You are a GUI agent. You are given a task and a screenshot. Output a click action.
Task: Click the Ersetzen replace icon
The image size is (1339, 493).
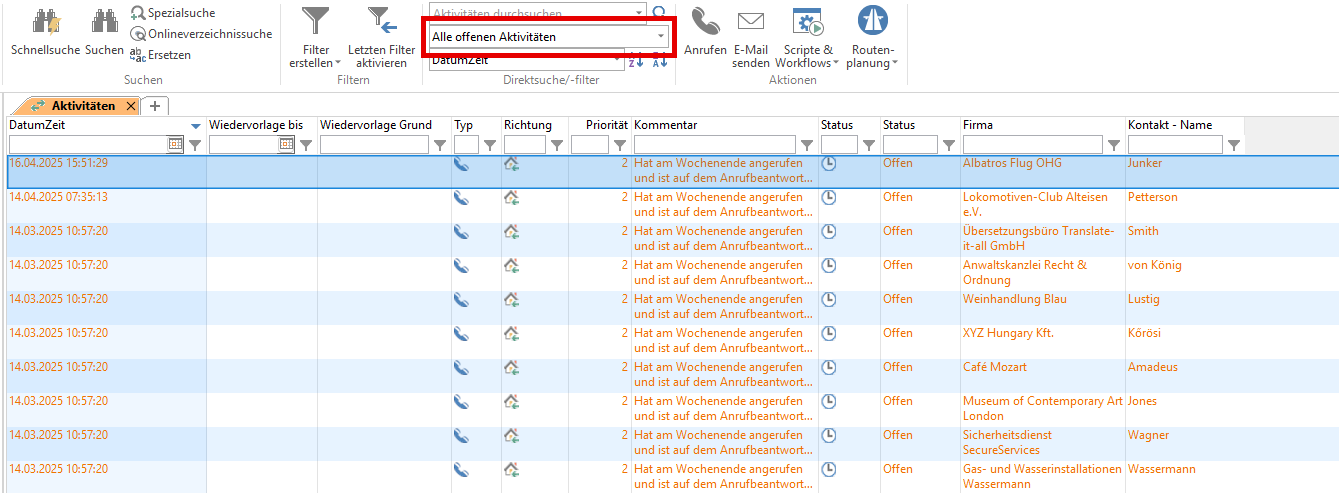[138, 55]
